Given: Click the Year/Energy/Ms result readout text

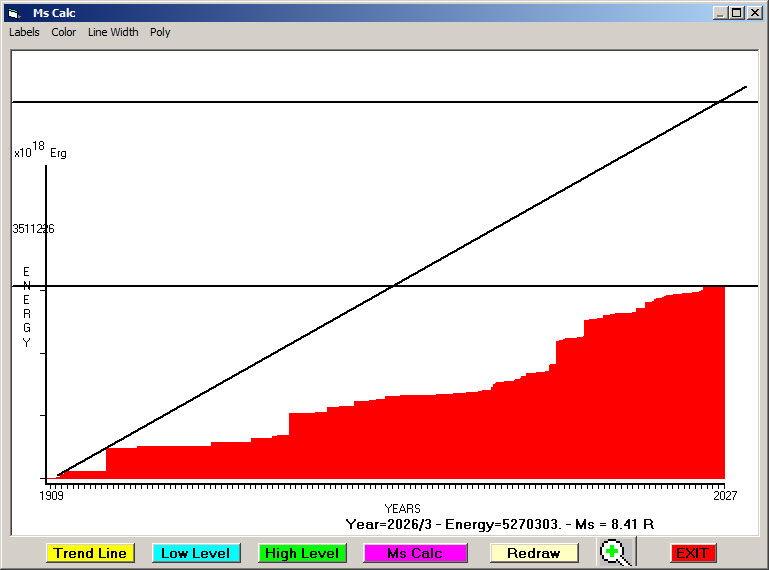Looking at the screenshot, I should [499, 524].
